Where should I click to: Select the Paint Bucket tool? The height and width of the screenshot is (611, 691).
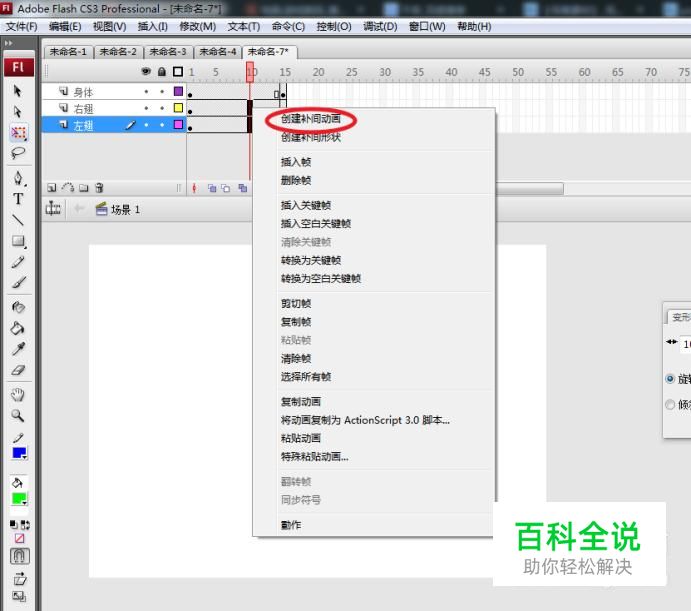[18, 328]
